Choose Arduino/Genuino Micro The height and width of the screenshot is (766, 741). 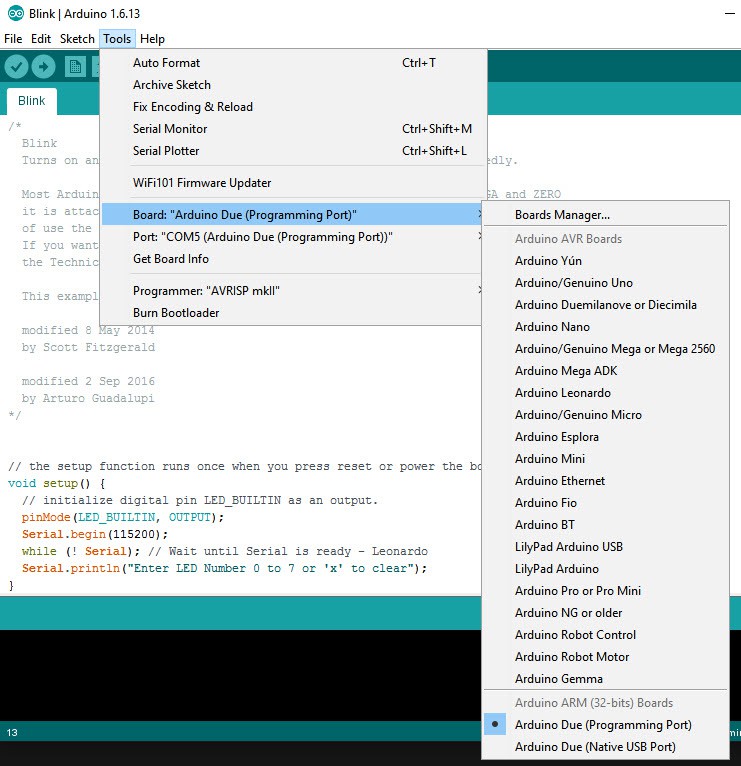click(x=606, y=414)
